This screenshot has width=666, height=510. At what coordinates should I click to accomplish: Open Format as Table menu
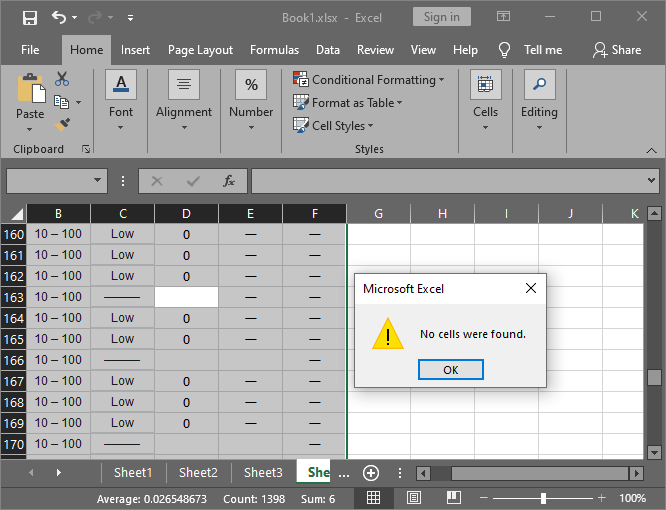(347, 102)
